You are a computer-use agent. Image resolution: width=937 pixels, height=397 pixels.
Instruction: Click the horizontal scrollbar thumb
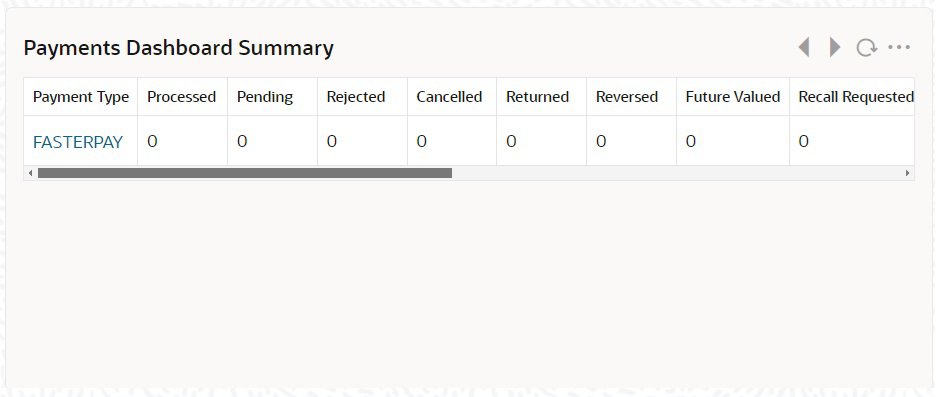point(245,173)
